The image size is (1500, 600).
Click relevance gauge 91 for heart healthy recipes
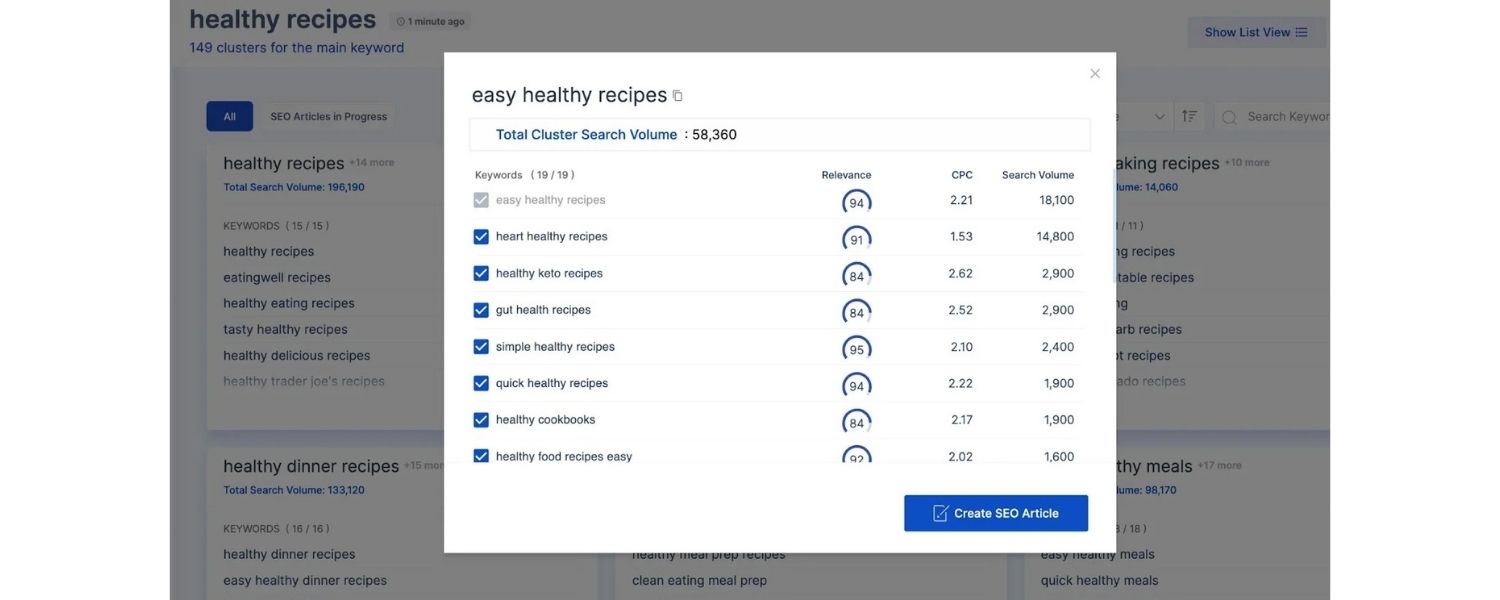click(x=856, y=240)
